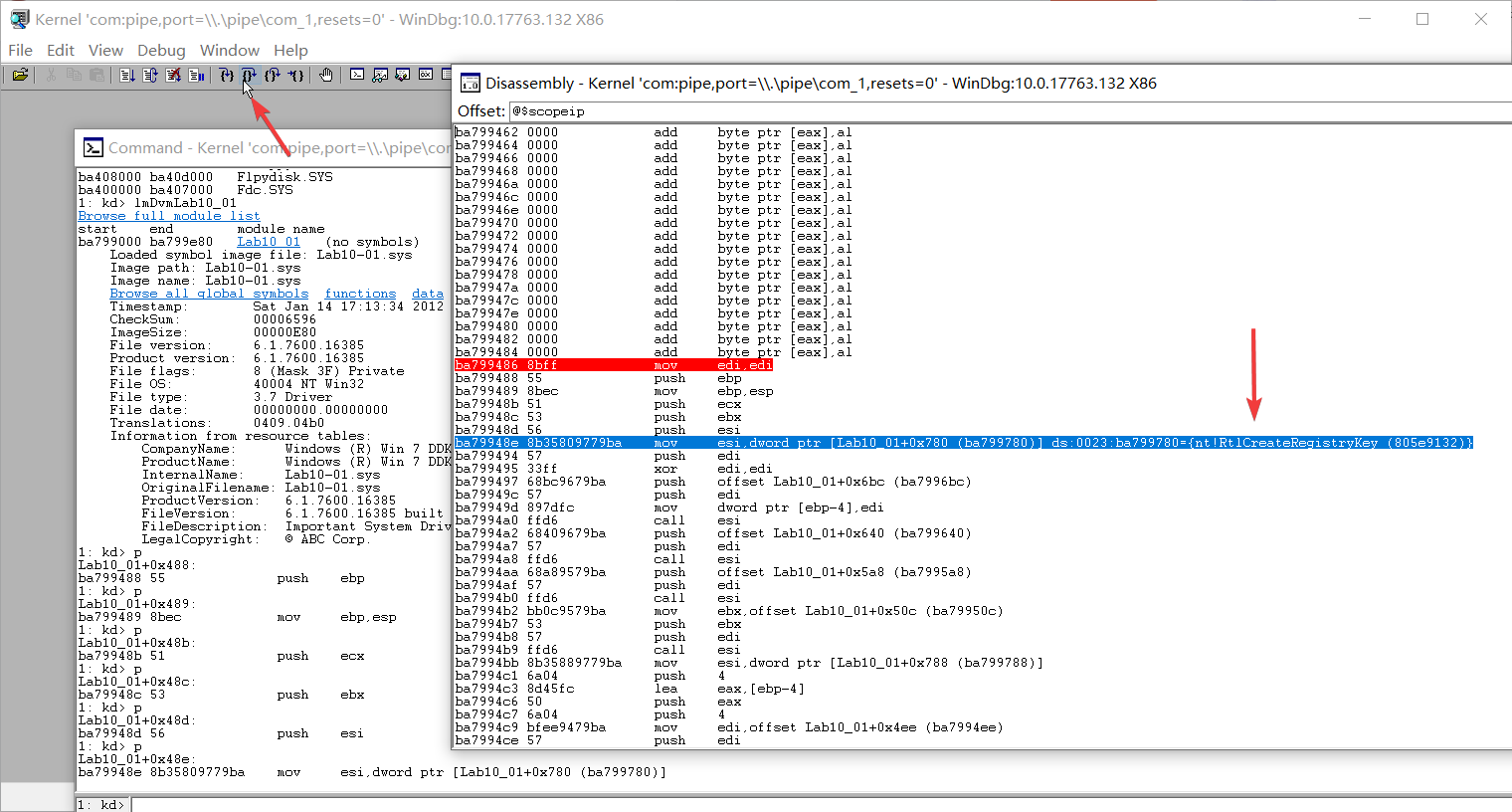Select the highlighted line ba79948e mov esi
The width and height of the screenshot is (1512, 812).
click(964, 443)
